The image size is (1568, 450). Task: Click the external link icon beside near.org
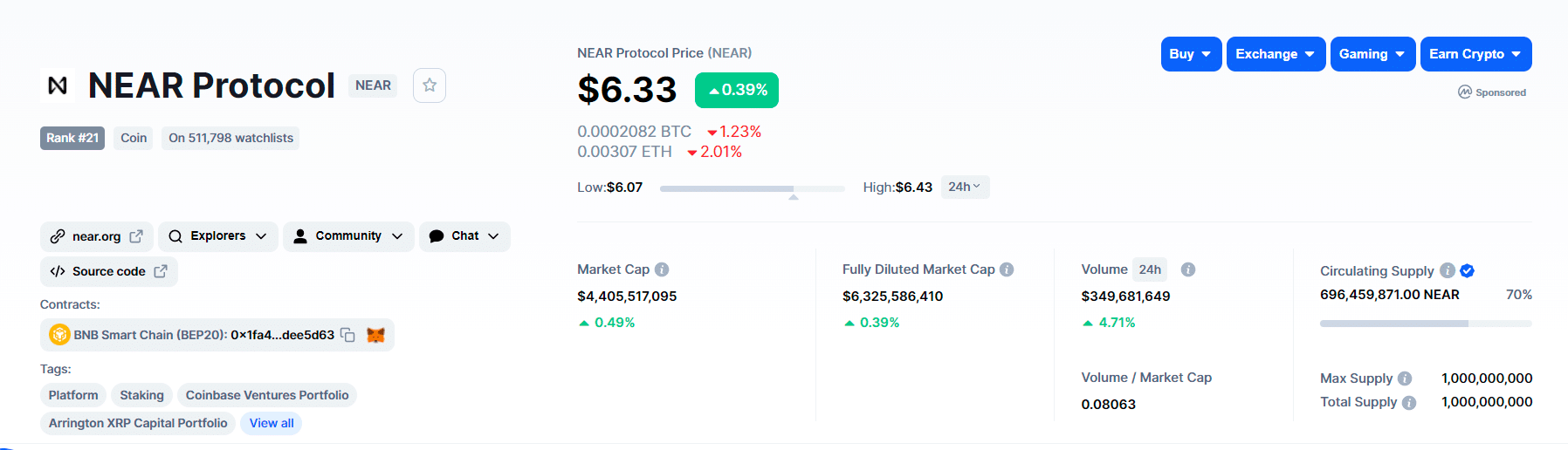(x=136, y=236)
